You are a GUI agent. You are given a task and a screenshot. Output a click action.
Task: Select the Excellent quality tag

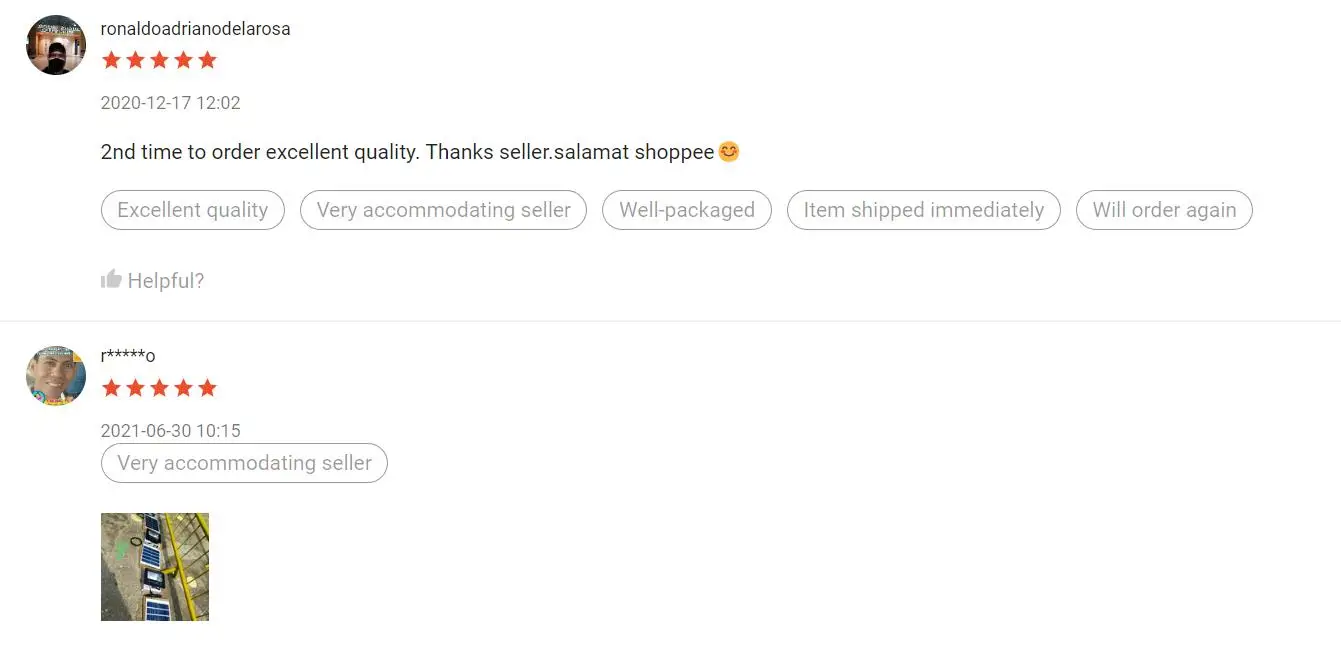tap(193, 210)
